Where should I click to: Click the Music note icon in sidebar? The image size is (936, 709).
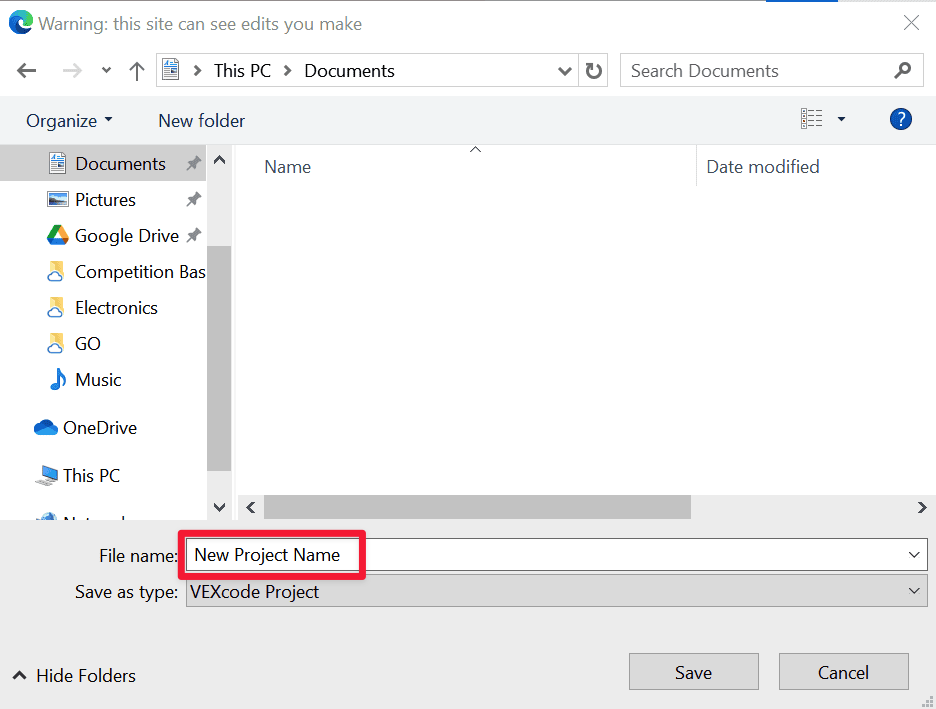(x=58, y=380)
